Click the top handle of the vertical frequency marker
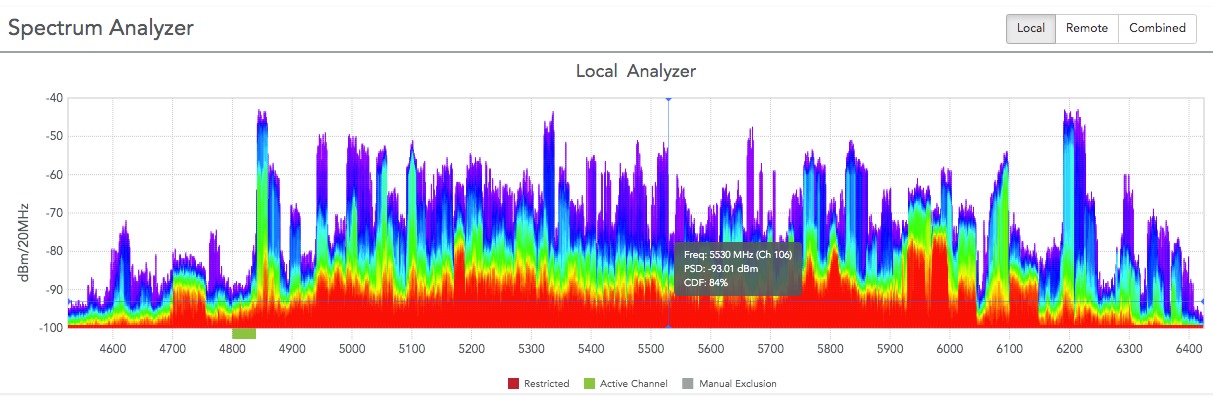This screenshot has width=1213, height=401. (668, 98)
